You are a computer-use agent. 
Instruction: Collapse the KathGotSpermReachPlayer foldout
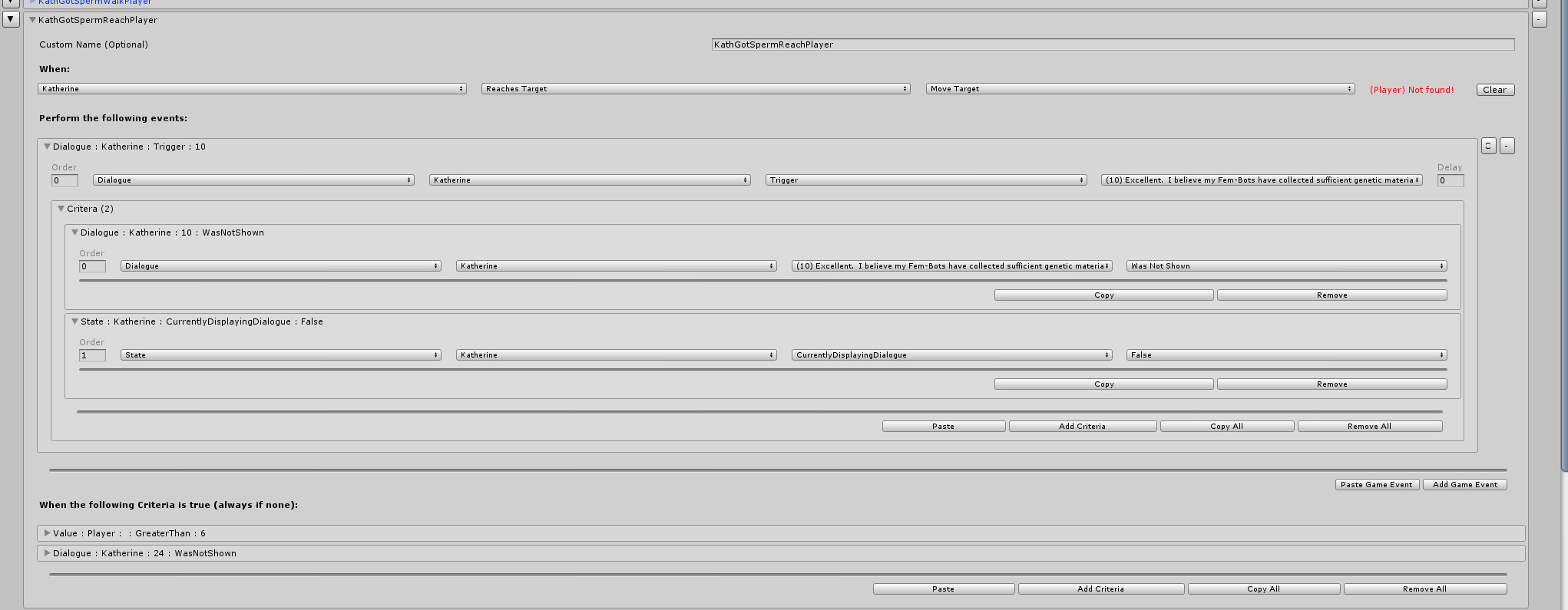33,20
